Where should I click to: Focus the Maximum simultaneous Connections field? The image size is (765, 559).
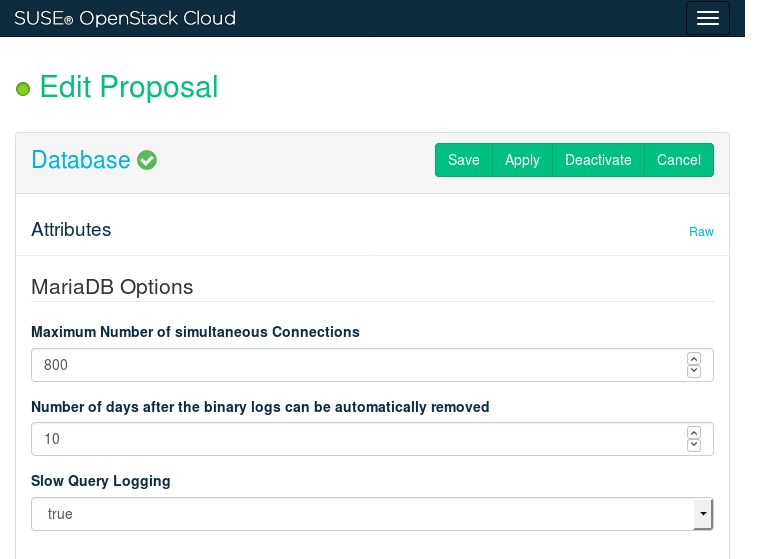(355, 365)
